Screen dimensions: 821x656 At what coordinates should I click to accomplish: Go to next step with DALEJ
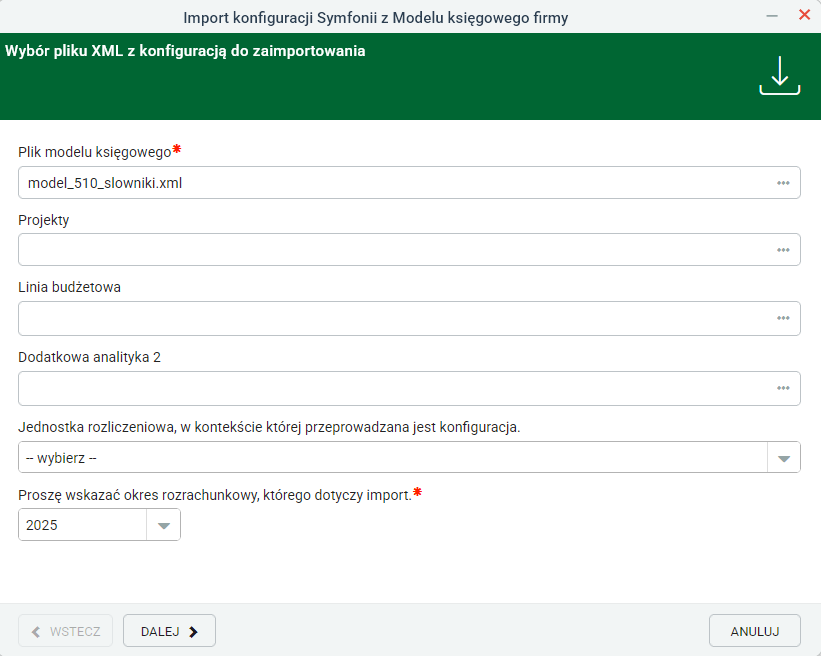(x=169, y=631)
